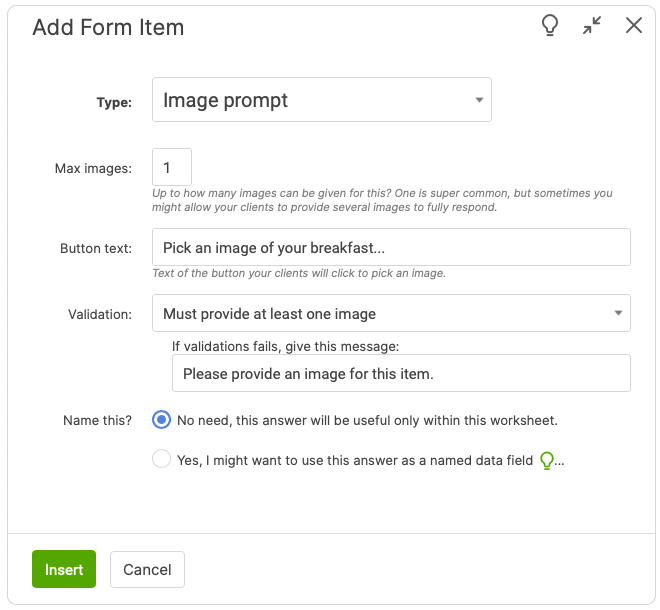Shrink the dialog using the collapse arrows icon

592,26
